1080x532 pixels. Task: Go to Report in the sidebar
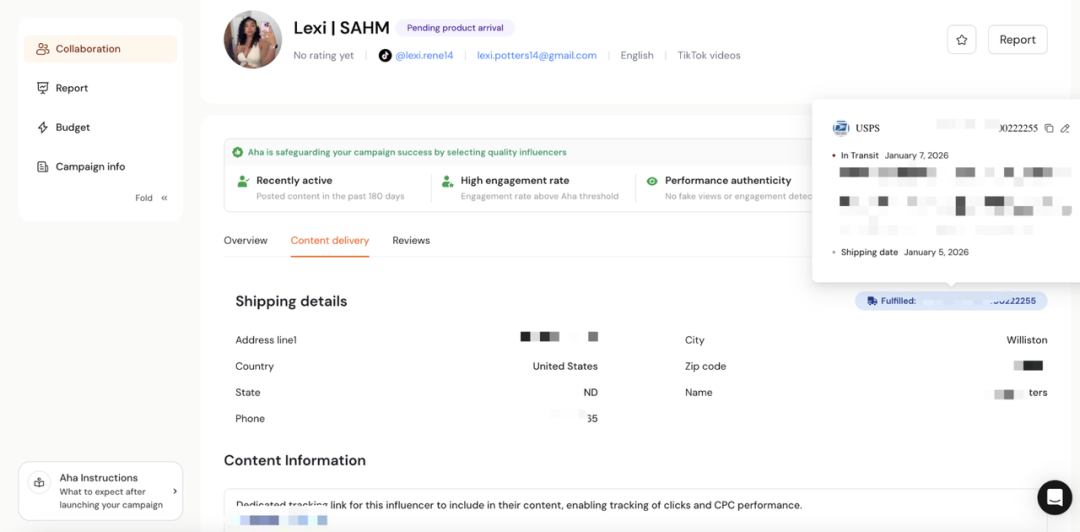(x=71, y=88)
